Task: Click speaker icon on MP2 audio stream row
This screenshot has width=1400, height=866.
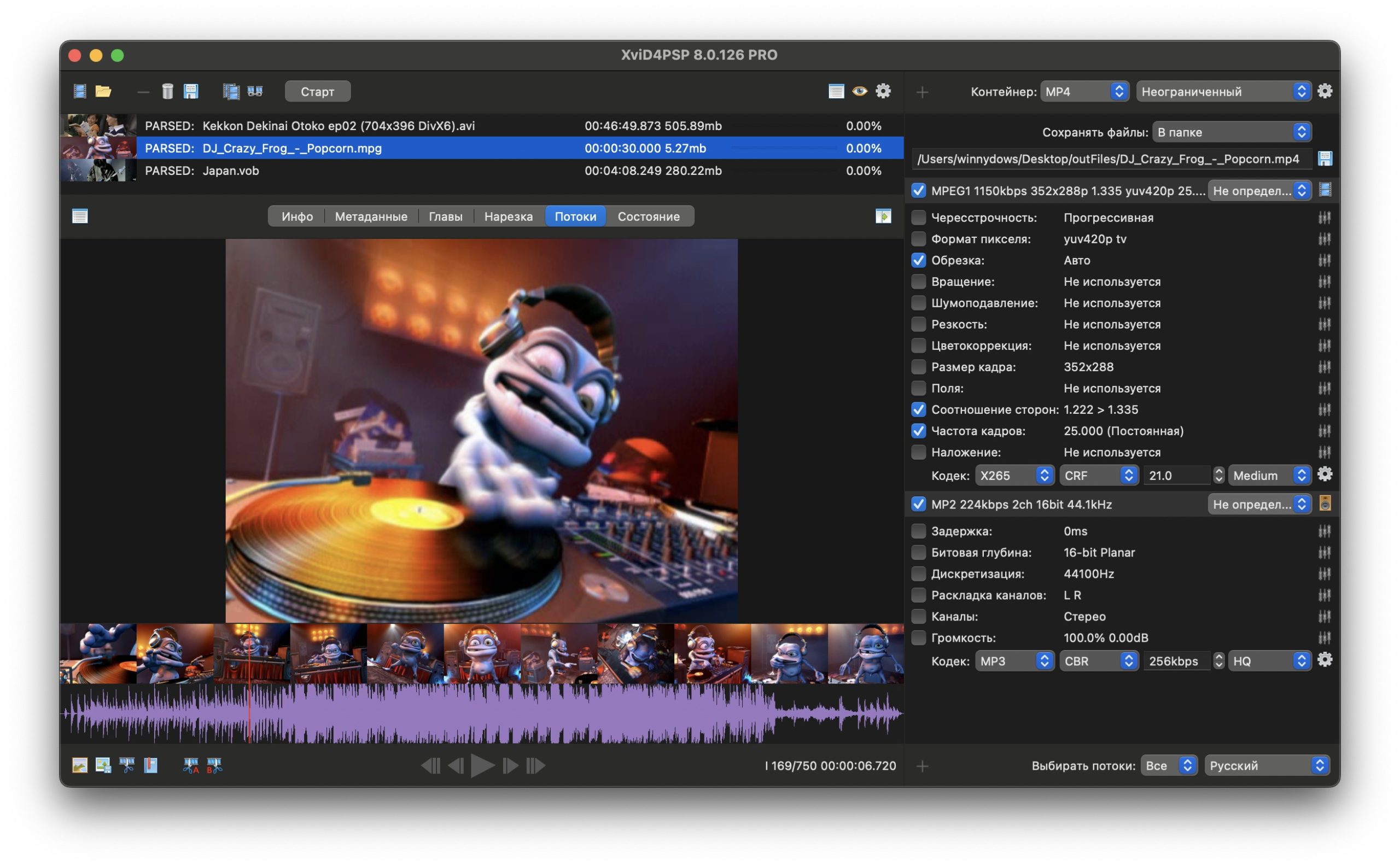Action: click(x=1325, y=504)
